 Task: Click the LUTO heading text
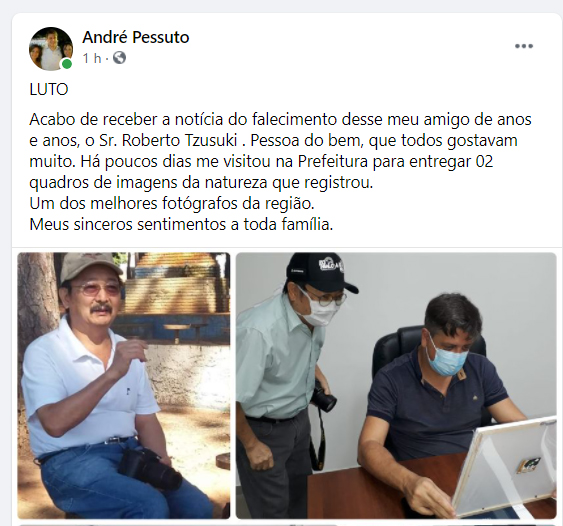pos(48,89)
